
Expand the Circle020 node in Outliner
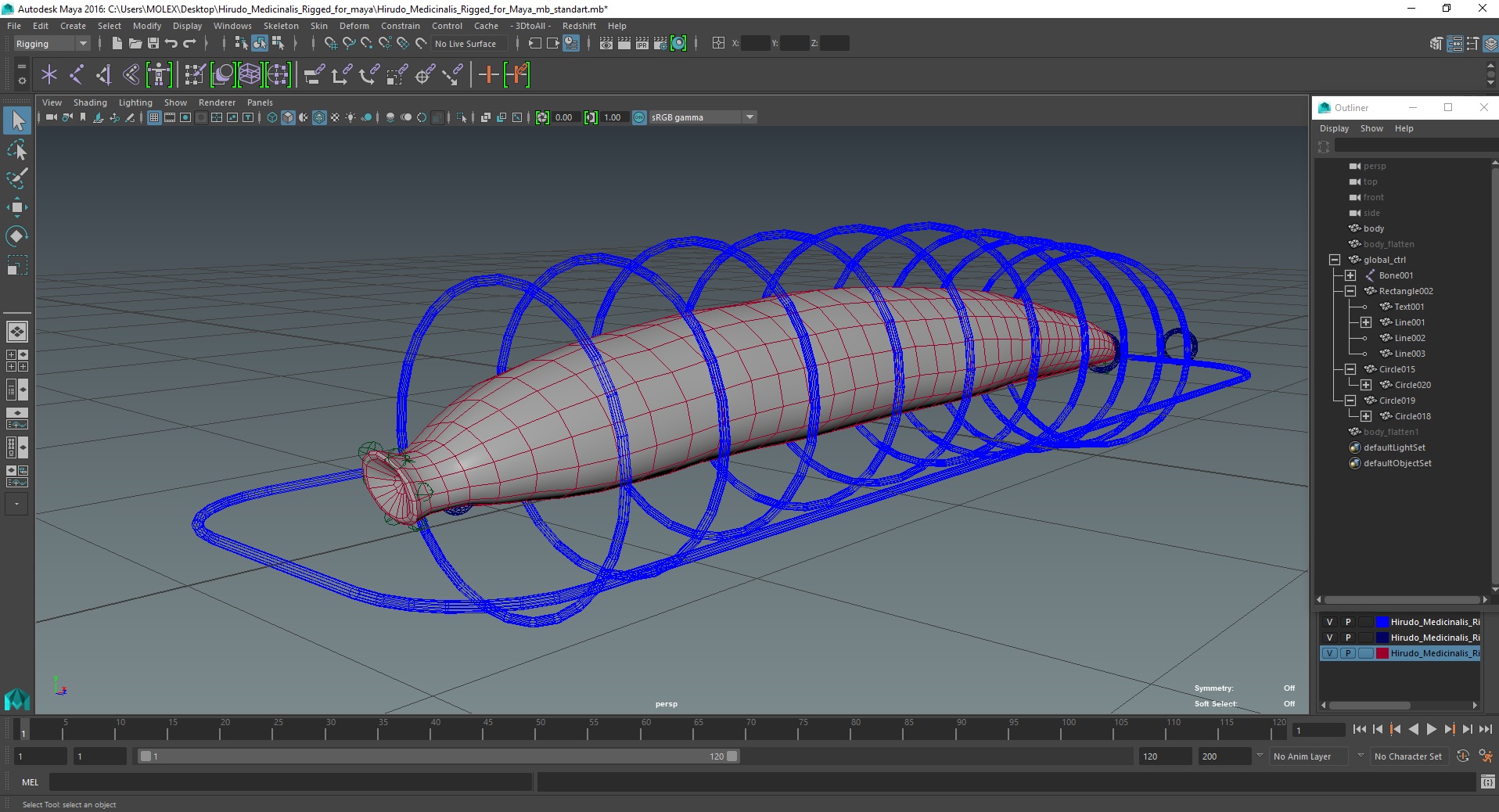[x=1366, y=385]
